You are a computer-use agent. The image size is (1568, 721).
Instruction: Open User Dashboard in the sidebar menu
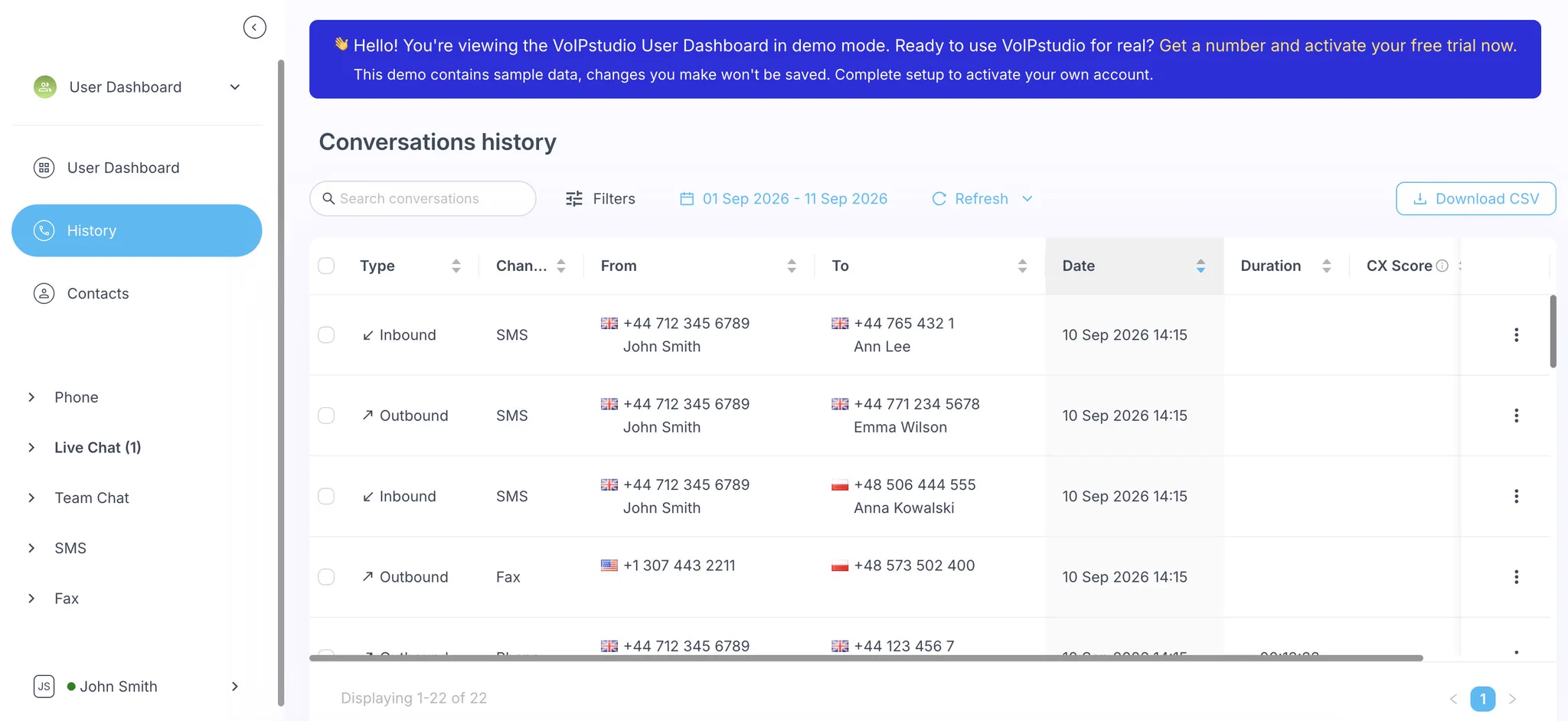(137, 168)
